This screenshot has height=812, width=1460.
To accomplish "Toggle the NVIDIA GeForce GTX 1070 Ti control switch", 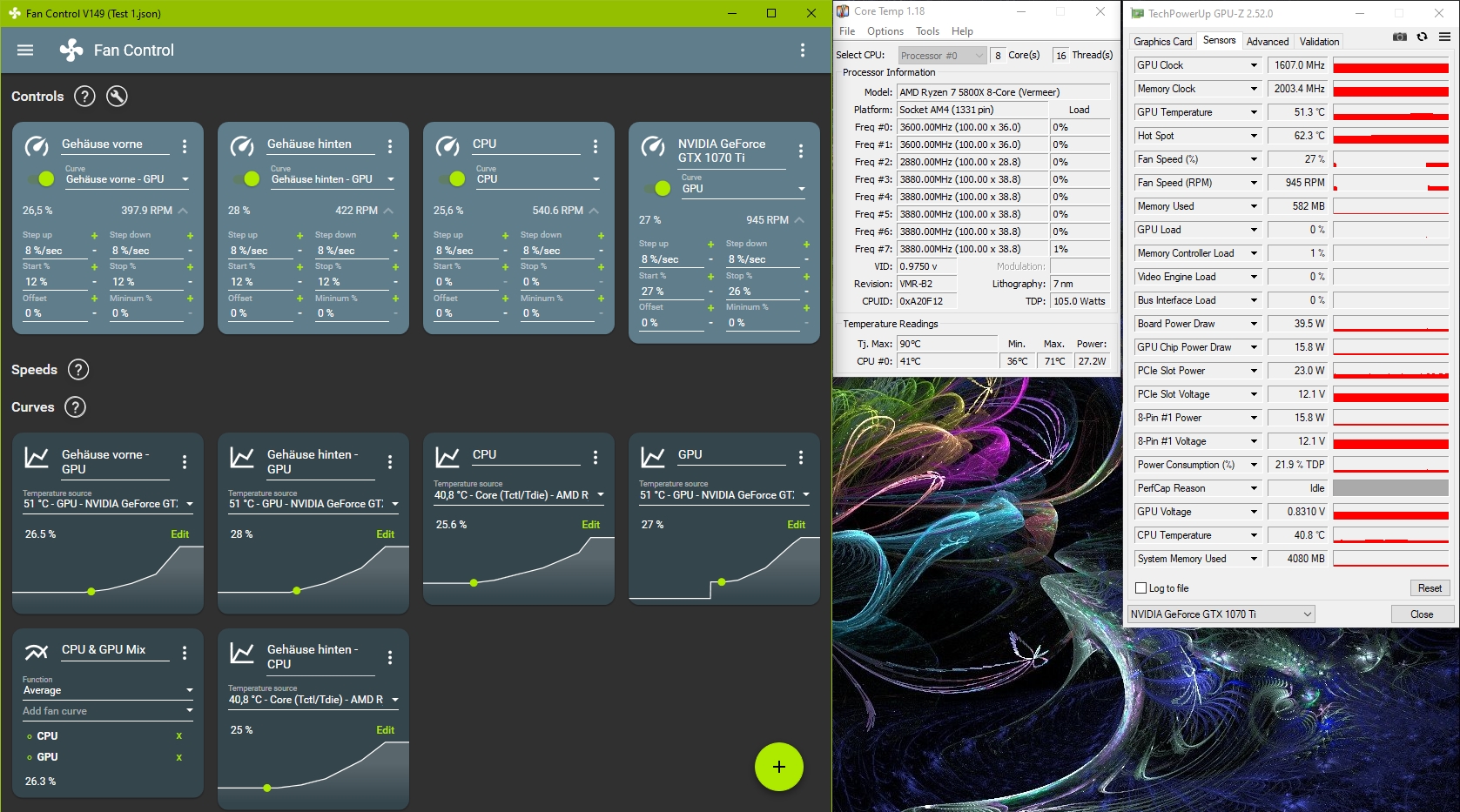I will tap(656, 188).
